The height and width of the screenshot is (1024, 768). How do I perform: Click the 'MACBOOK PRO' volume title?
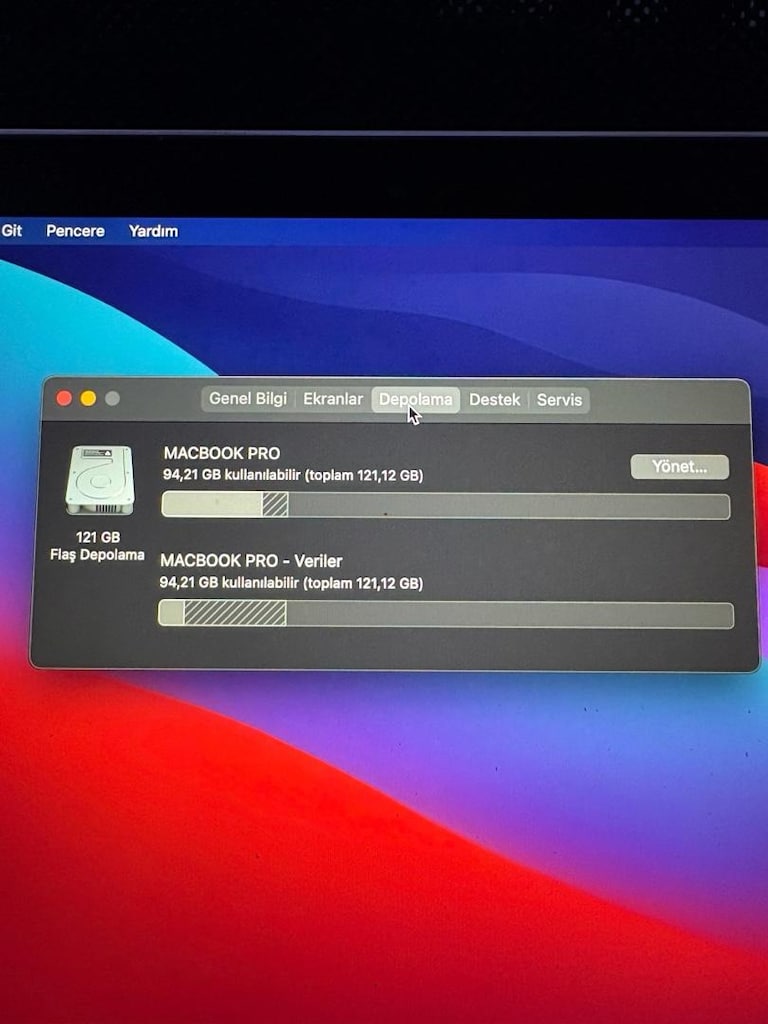pyautogui.click(x=221, y=453)
